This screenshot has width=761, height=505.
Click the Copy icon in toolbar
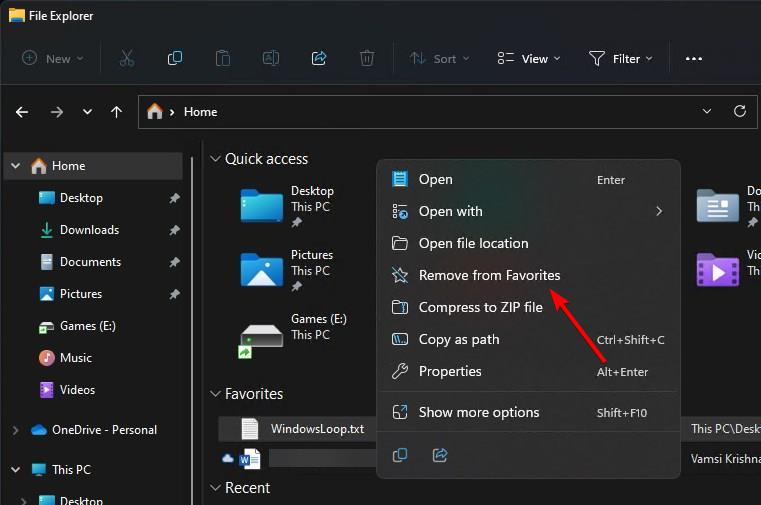pyautogui.click(x=175, y=58)
